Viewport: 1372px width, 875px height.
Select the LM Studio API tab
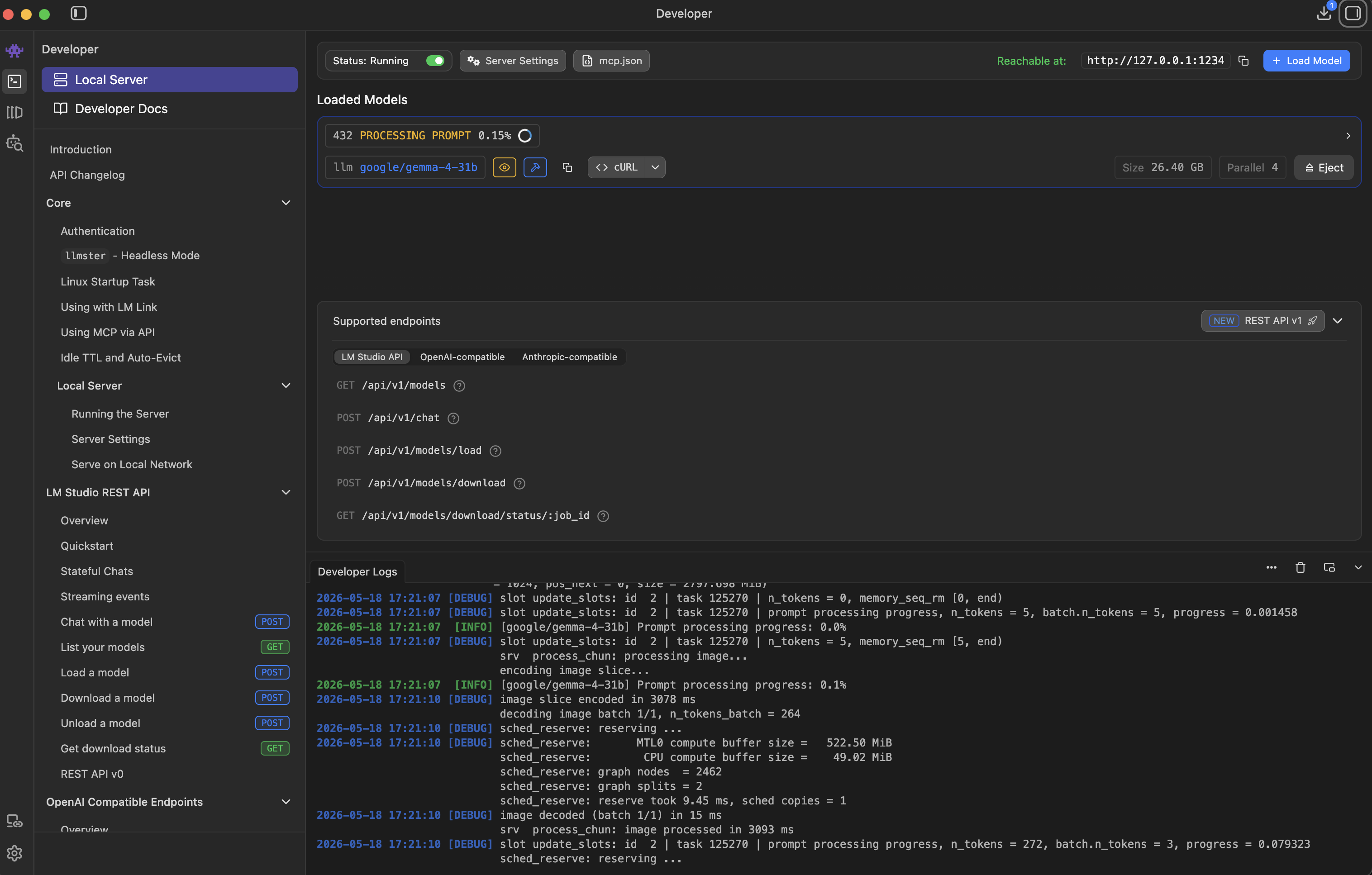tap(372, 357)
